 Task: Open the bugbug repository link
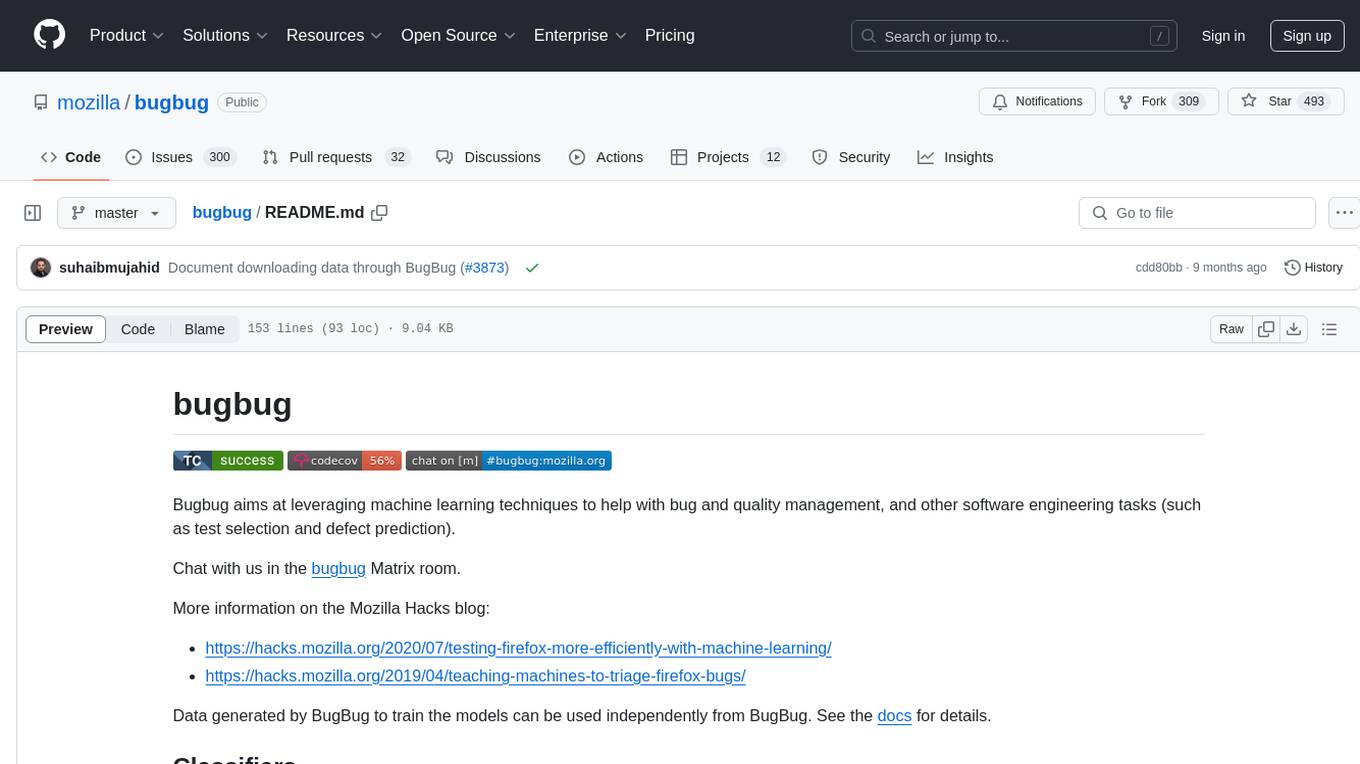click(x=171, y=102)
